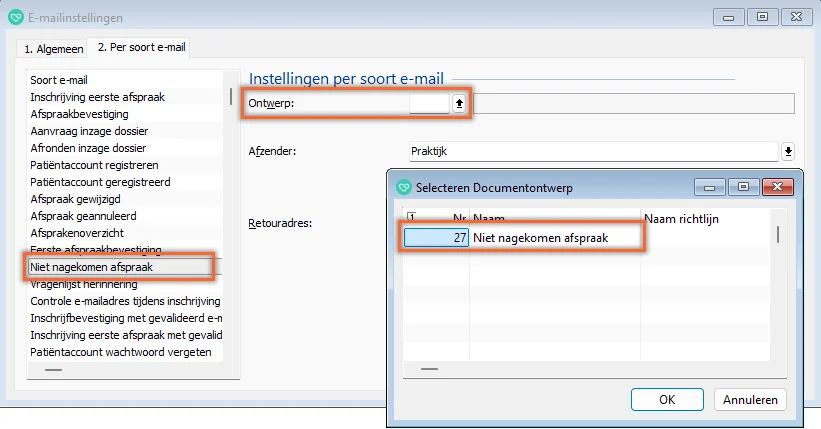Switch to the 1. Algemeen tab

click(x=53, y=48)
